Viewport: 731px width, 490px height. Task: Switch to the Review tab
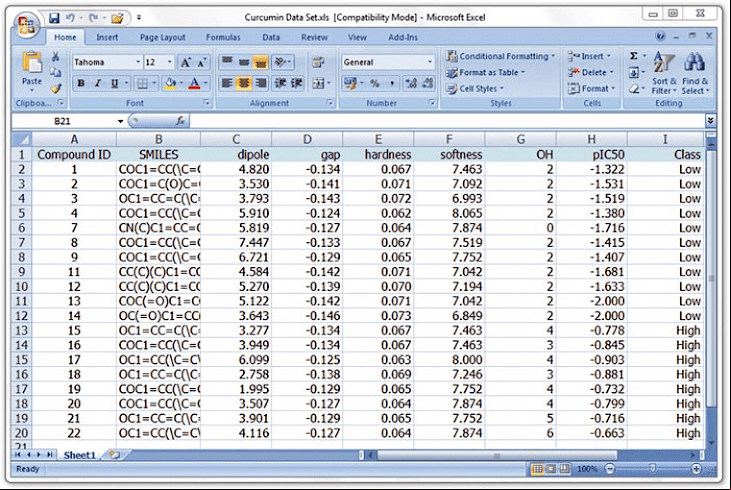click(314, 37)
